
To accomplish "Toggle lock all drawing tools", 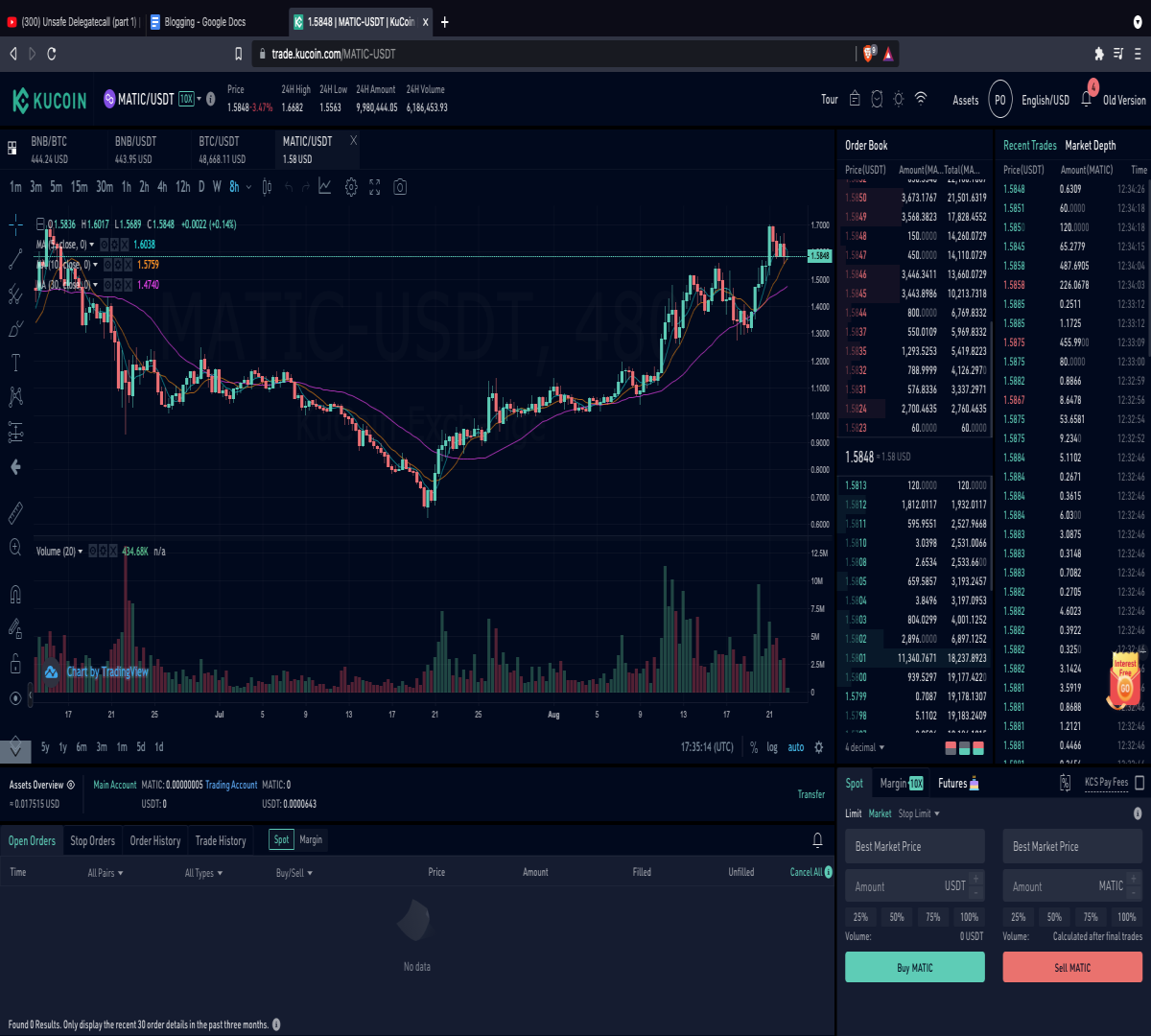I will pyautogui.click(x=15, y=664).
